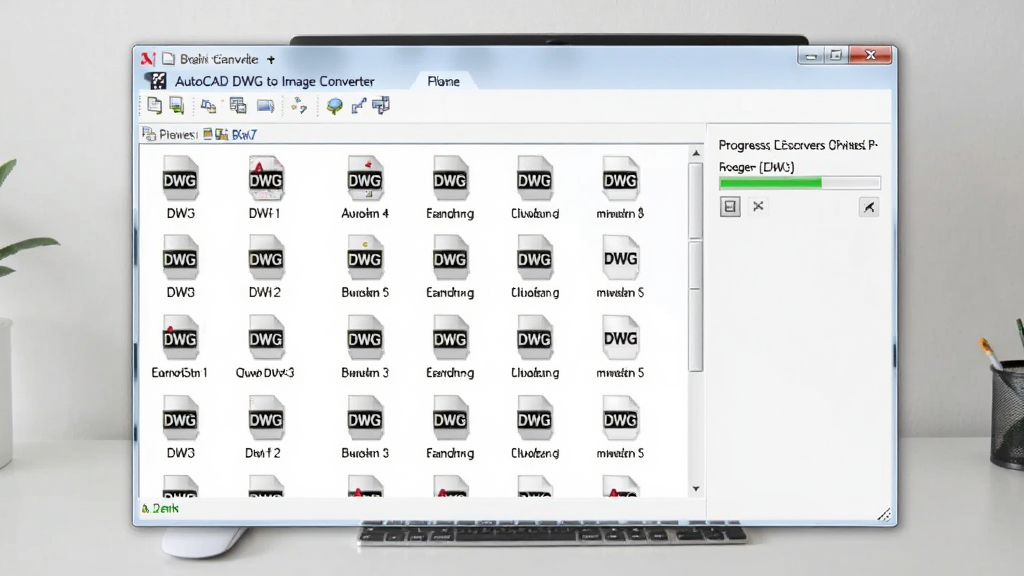Click the folder icons beside BKM7
Viewport: 1024px width, 576px height.
[216, 135]
